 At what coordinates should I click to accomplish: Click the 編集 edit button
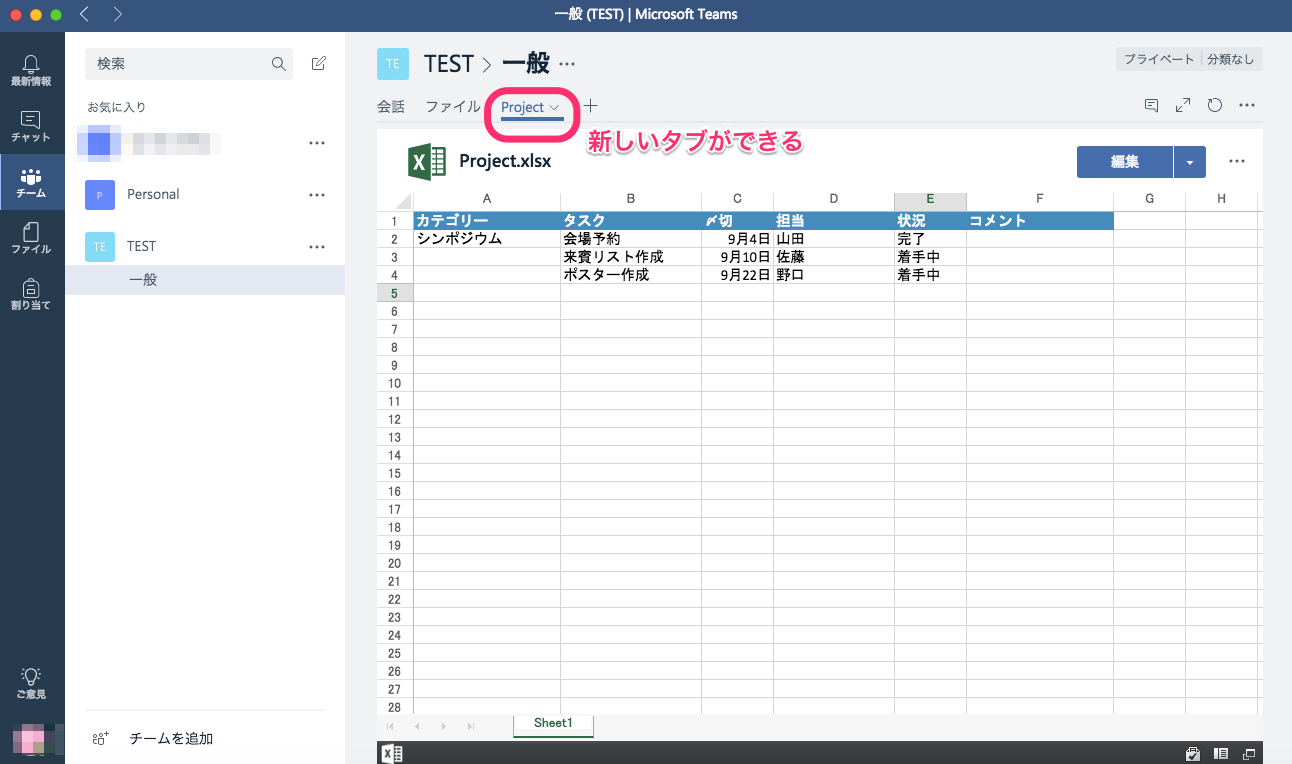[x=1124, y=162]
